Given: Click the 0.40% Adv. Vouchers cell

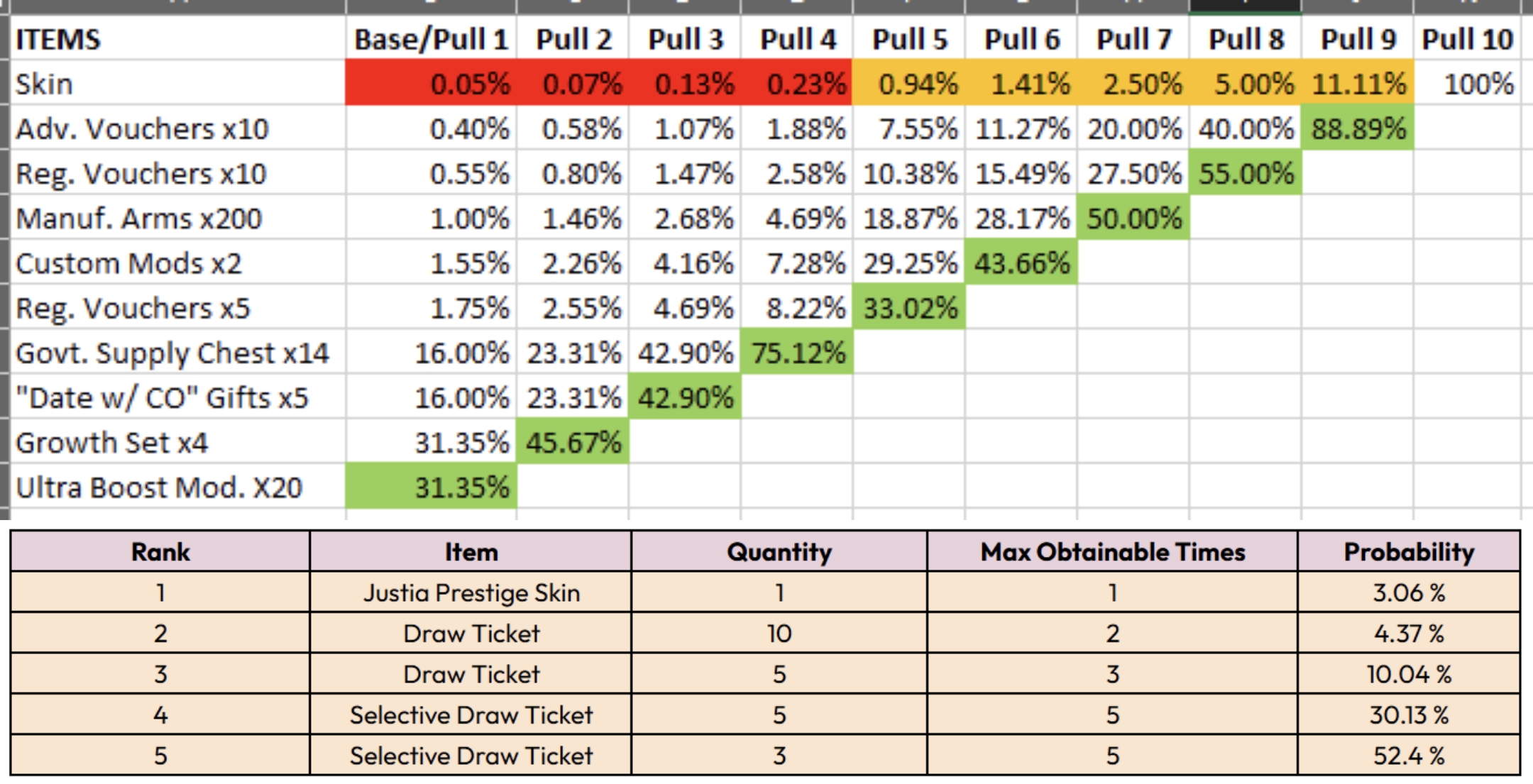Looking at the screenshot, I should 431,128.
